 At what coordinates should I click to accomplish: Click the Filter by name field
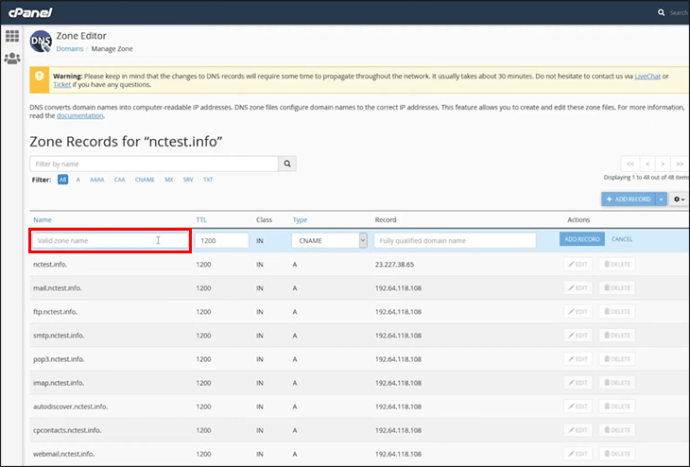[154, 164]
